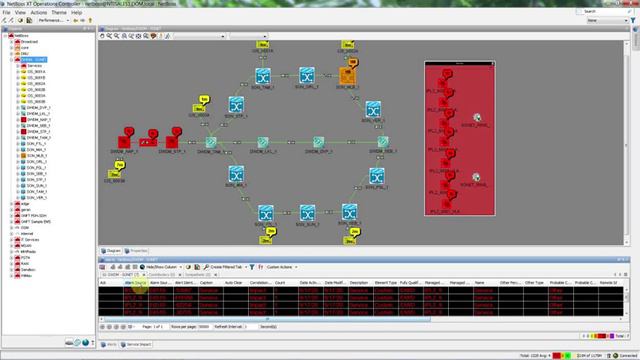Switch to the Properties tab
640x360 pixels.
[x=136, y=251]
